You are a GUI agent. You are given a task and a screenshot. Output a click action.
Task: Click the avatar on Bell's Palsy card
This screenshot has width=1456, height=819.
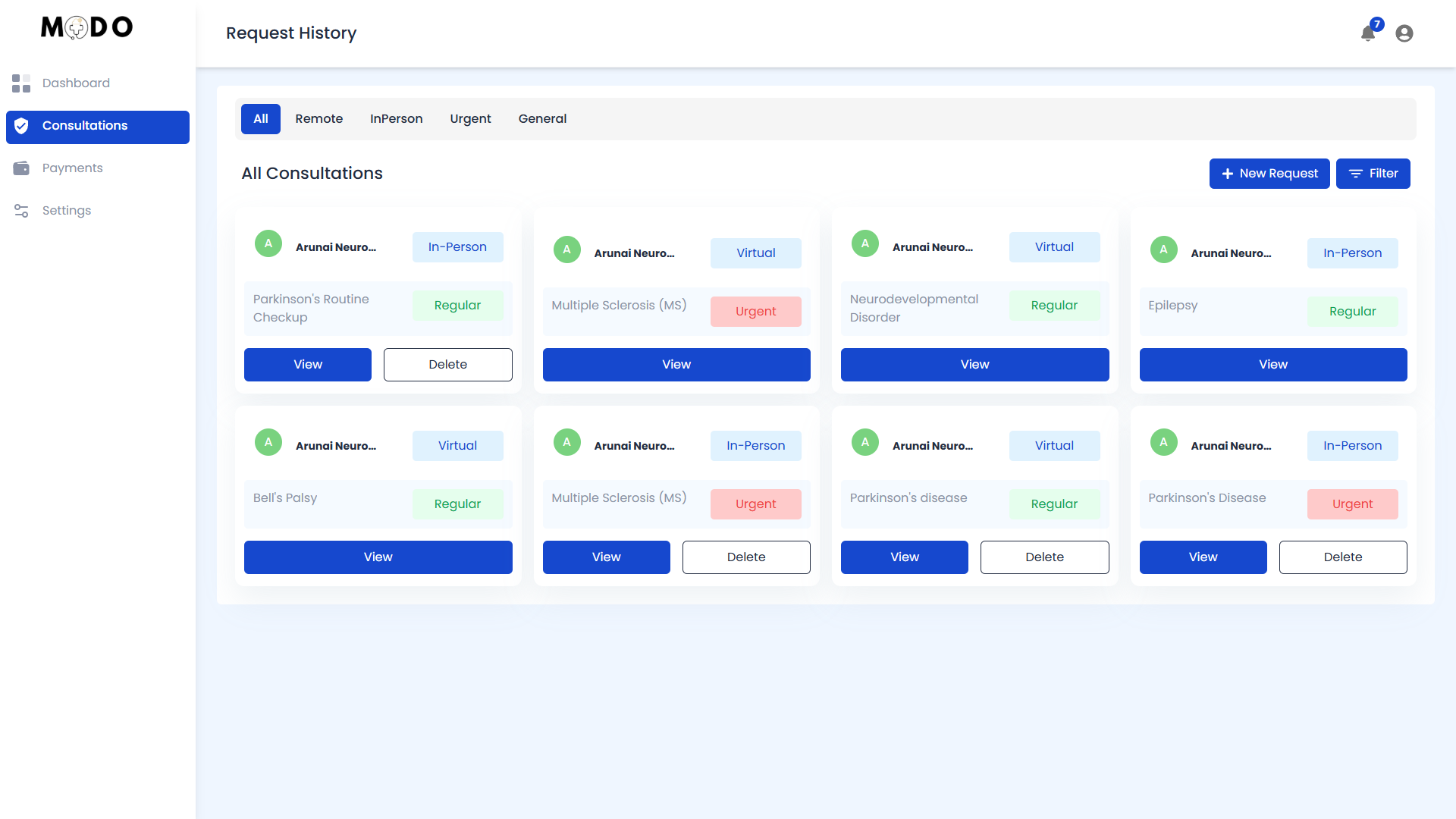pyautogui.click(x=268, y=442)
